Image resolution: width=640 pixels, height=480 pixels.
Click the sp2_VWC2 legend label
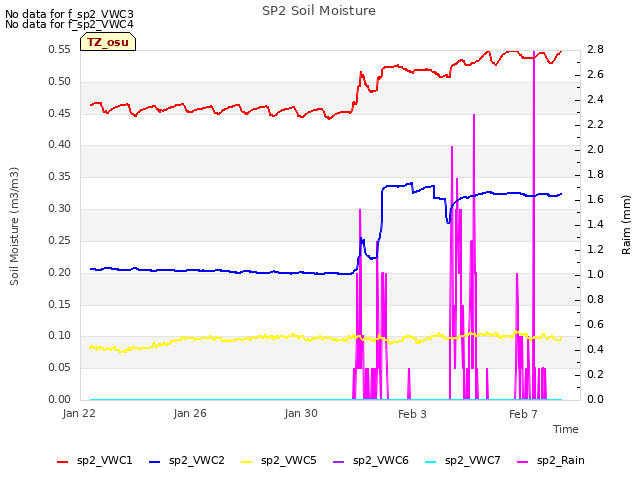(x=197, y=460)
